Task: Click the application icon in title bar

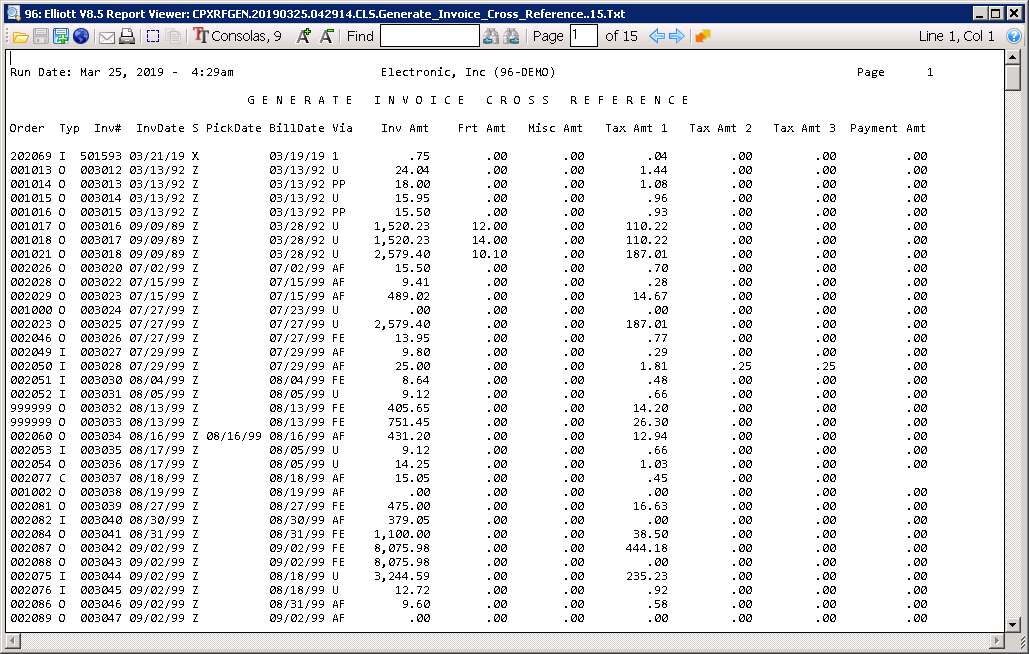Action: click(x=13, y=13)
